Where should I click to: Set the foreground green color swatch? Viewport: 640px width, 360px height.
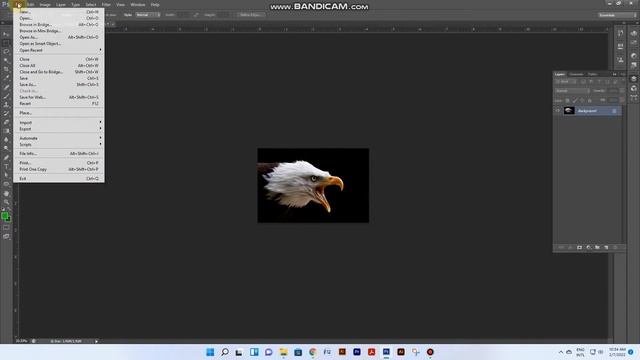click(x=4, y=216)
